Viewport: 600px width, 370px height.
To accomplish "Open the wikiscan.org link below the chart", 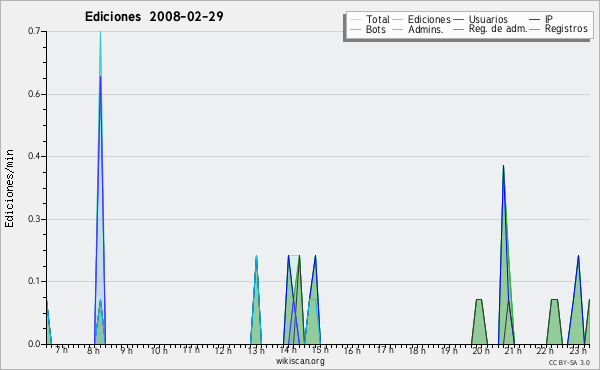I will [x=300, y=361].
